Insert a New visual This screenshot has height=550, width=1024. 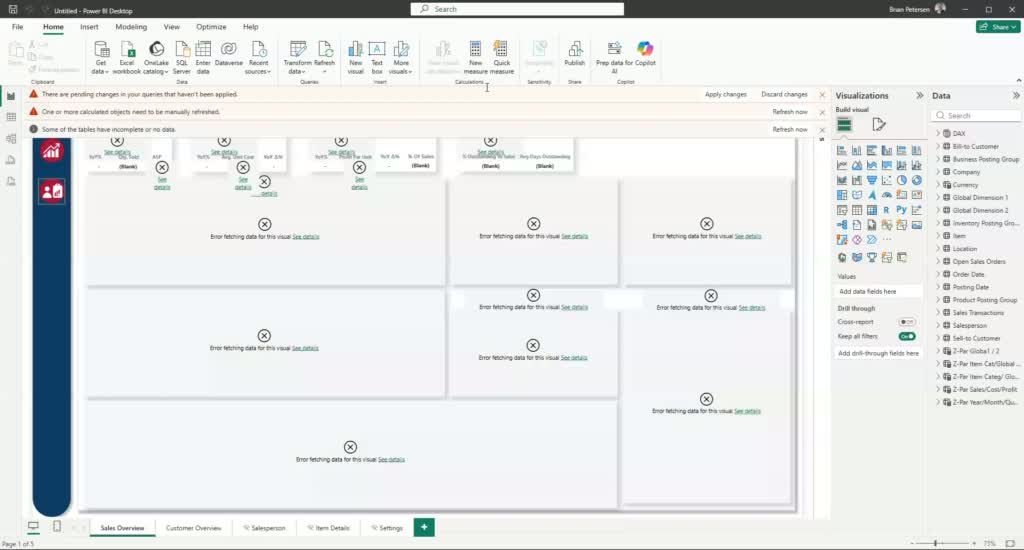[355, 57]
